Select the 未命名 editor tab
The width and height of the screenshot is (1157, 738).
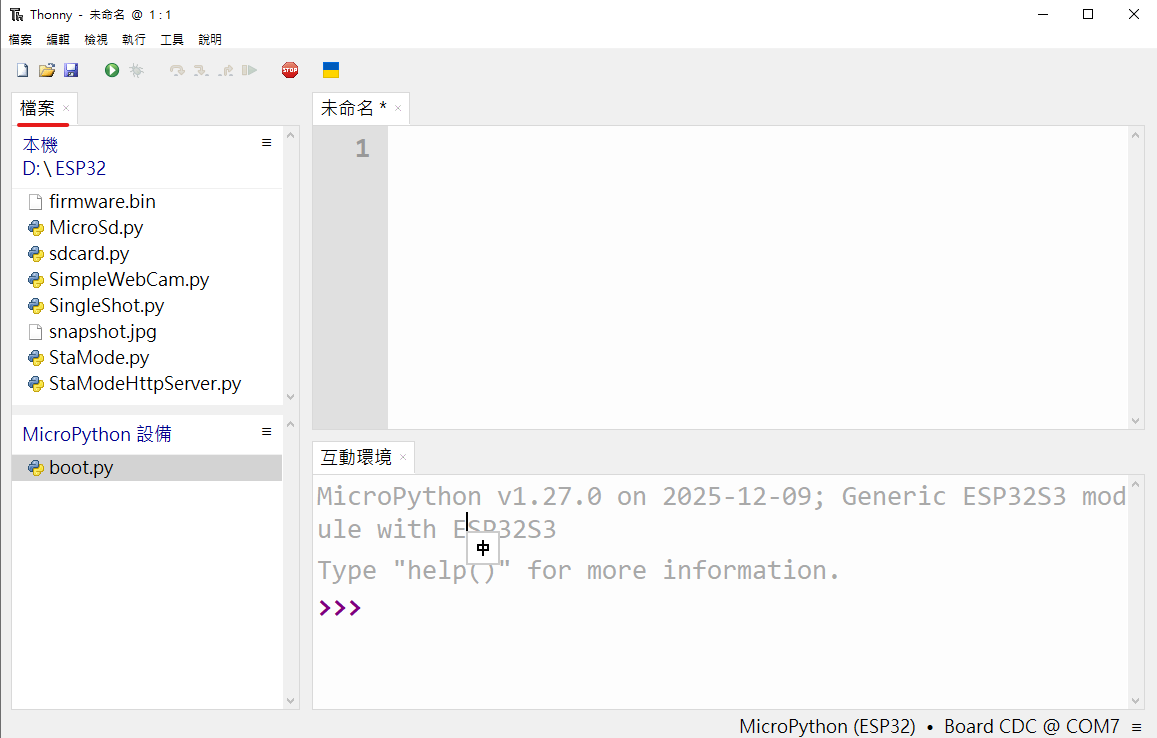pyautogui.click(x=353, y=108)
